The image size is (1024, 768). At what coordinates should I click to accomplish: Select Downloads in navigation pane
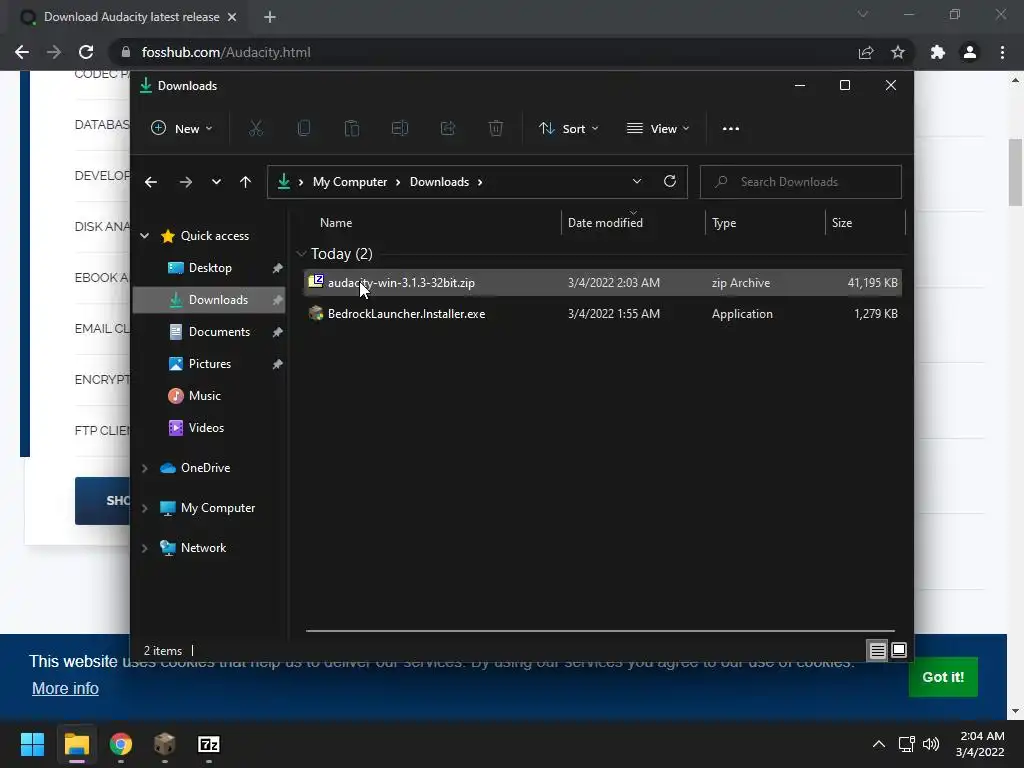[x=210, y=300]
